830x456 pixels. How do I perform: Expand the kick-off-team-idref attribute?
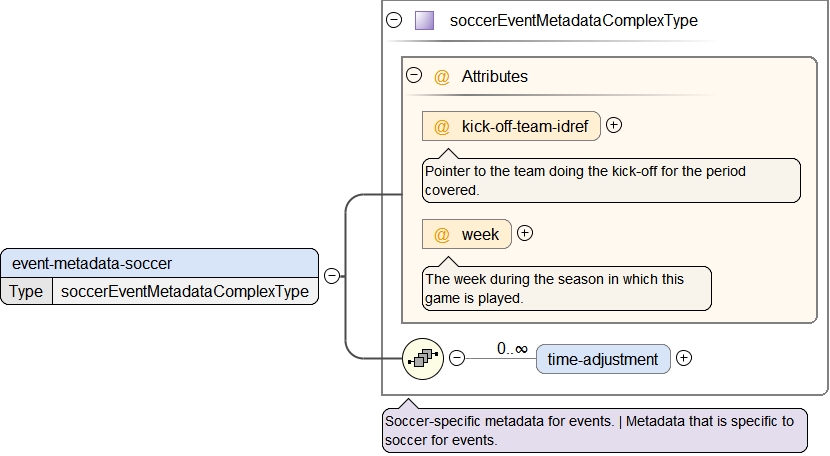(614, 126)
